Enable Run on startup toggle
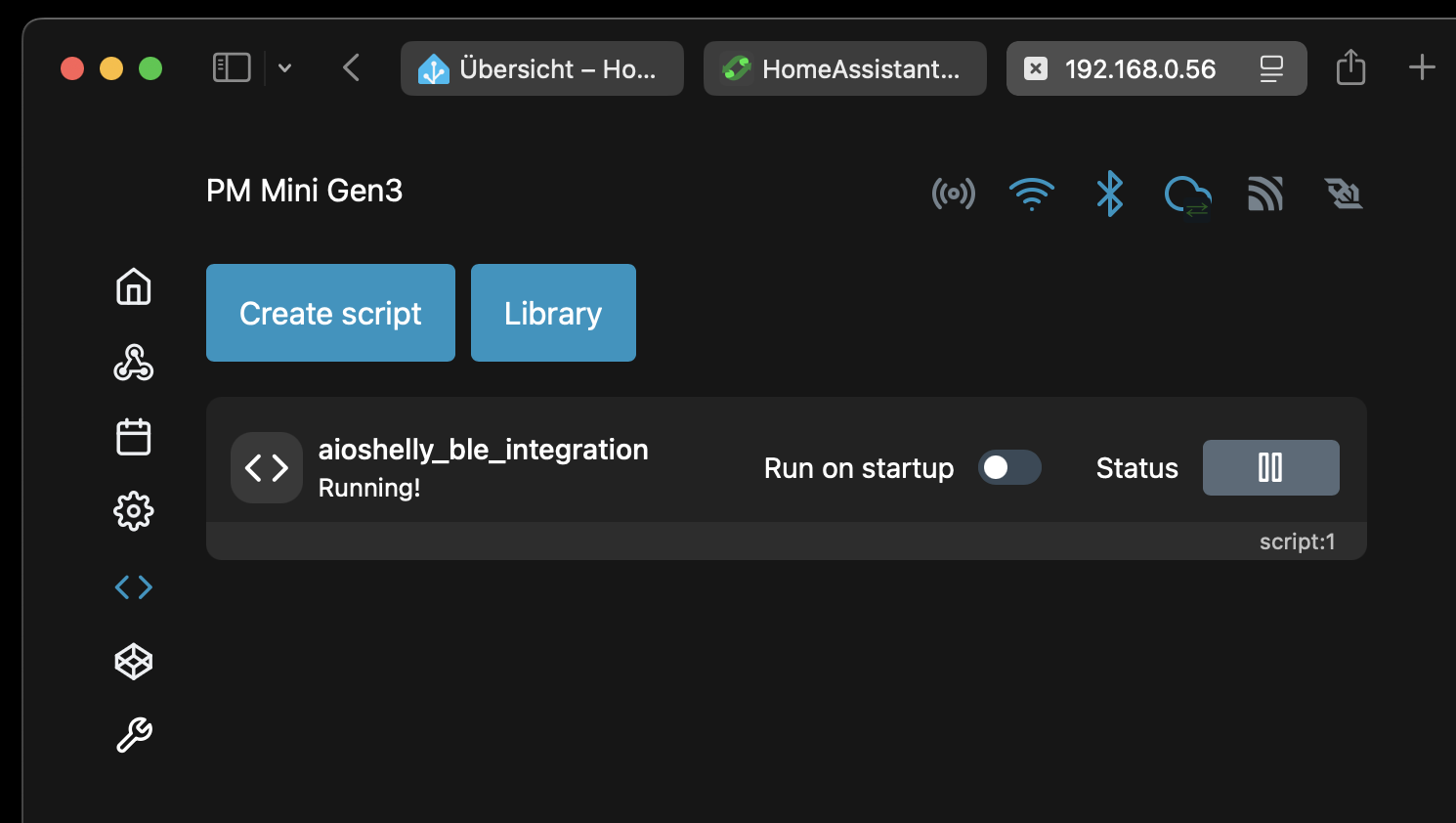The width and height of the screenshot is (1456, 823). click(1009, 468)
